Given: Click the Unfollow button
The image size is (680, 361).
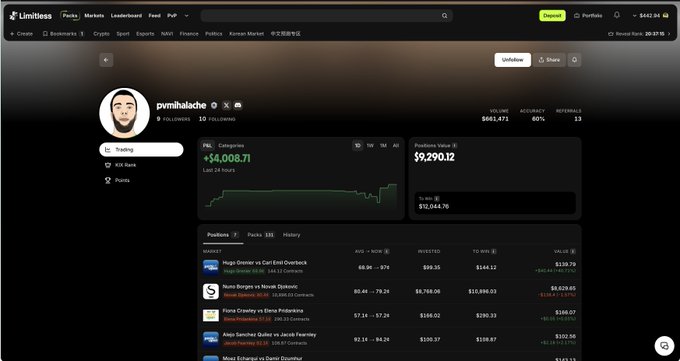Looking at the screenshot, I should tap(513, 60).
